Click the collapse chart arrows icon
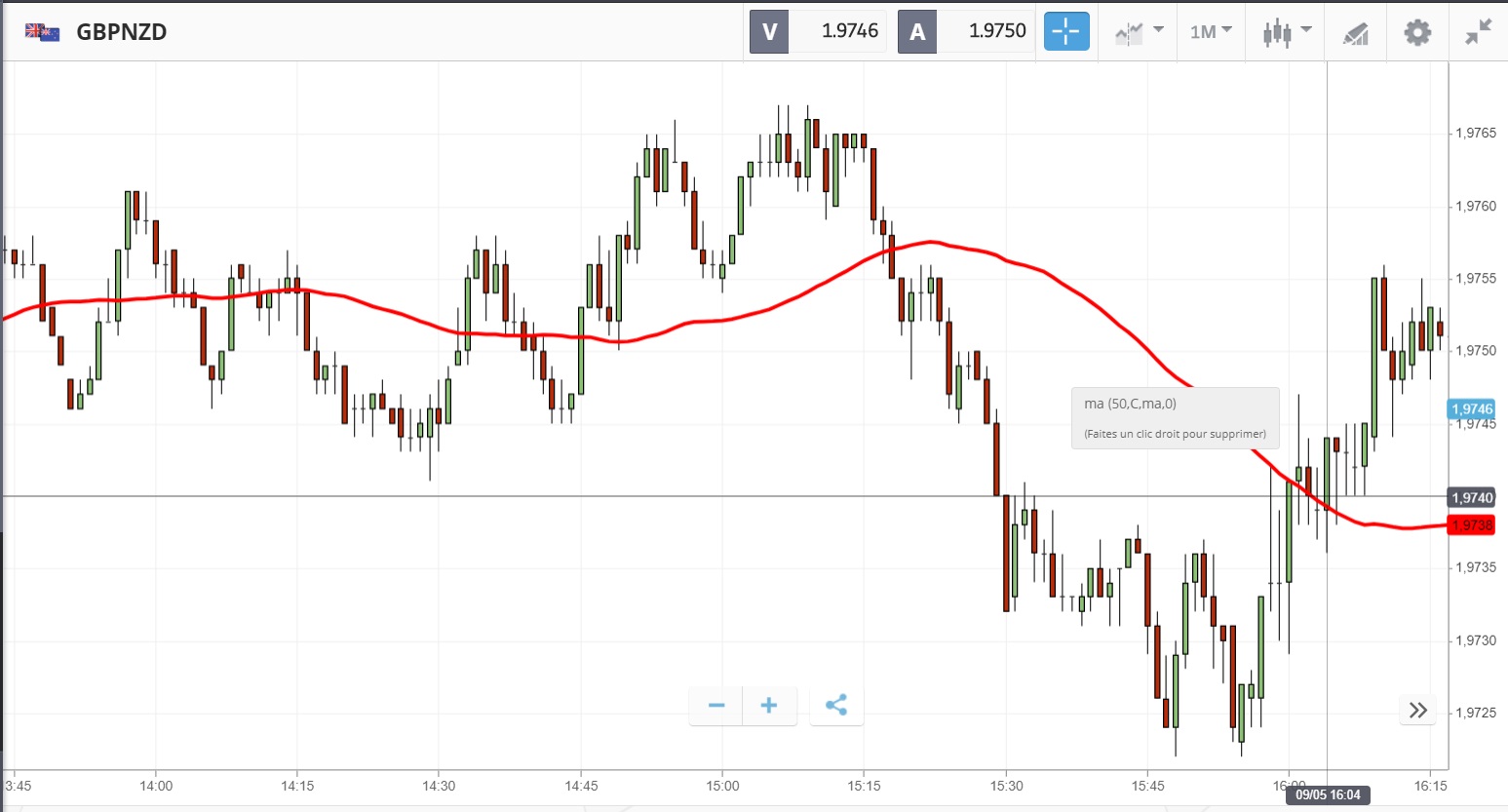This screenshot has height=812, width=1508. (1478, 32)
